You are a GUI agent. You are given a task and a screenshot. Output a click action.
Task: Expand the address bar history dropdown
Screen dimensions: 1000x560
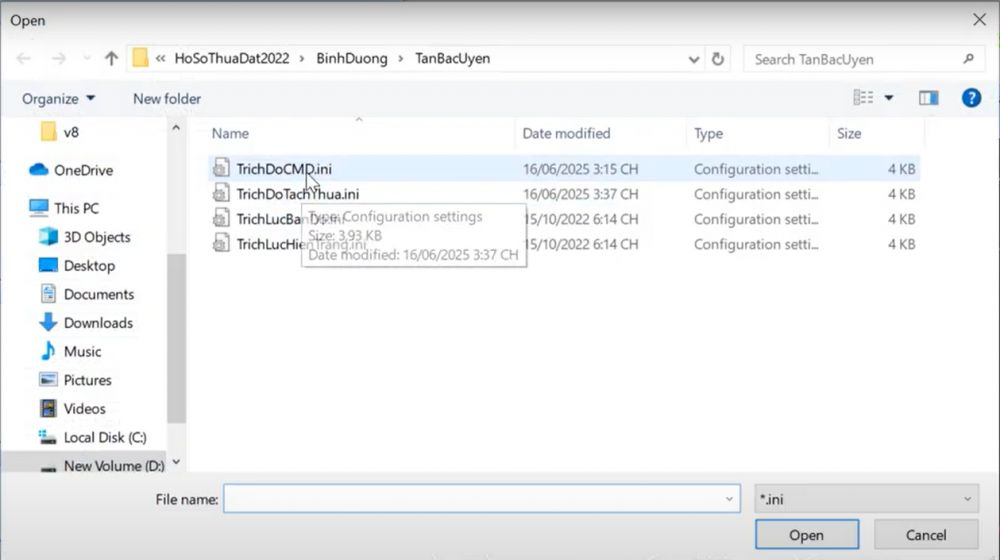[x=694, y=59]
